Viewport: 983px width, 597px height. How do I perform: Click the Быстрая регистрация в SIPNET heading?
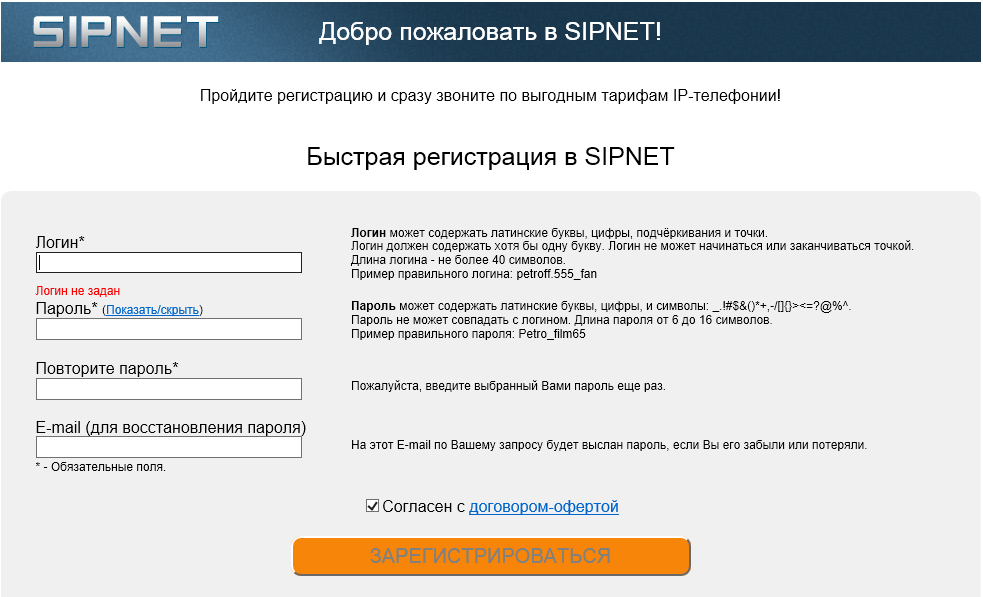490,157
